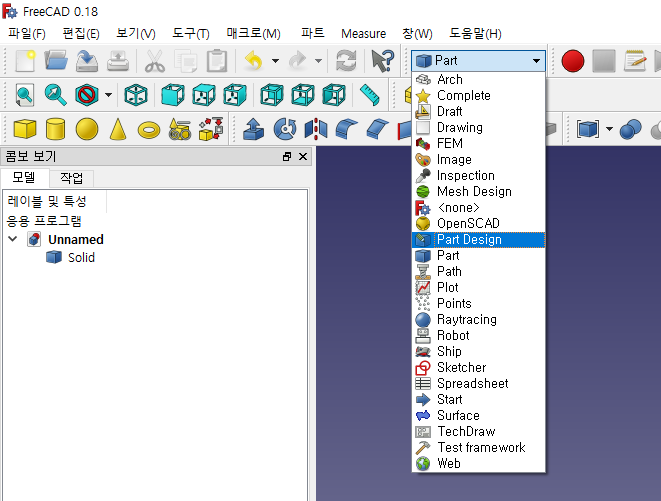Select Web workbench from list
Screen dimensions: 661x501
(x=478, y=463)
